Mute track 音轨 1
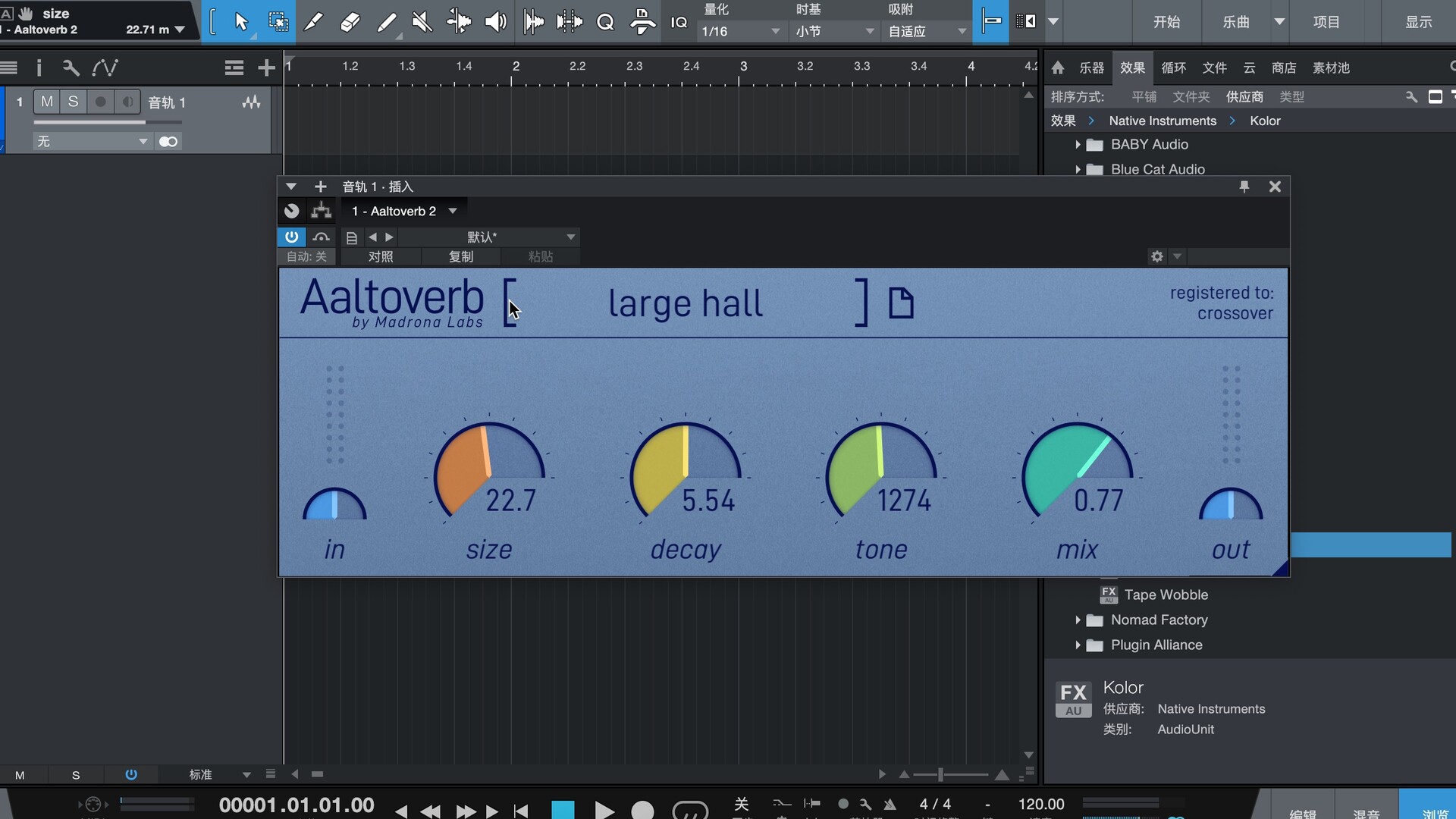 click(x=47, y=102)
